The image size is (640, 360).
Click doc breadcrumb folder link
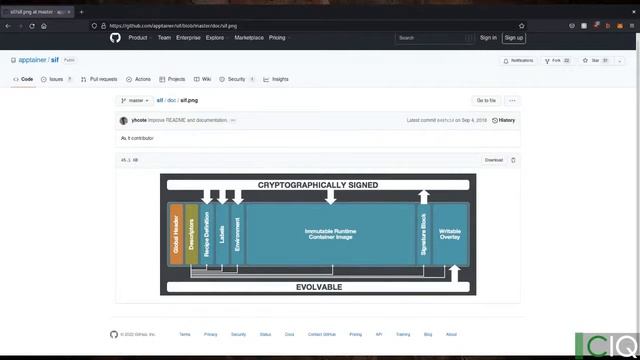171,100
